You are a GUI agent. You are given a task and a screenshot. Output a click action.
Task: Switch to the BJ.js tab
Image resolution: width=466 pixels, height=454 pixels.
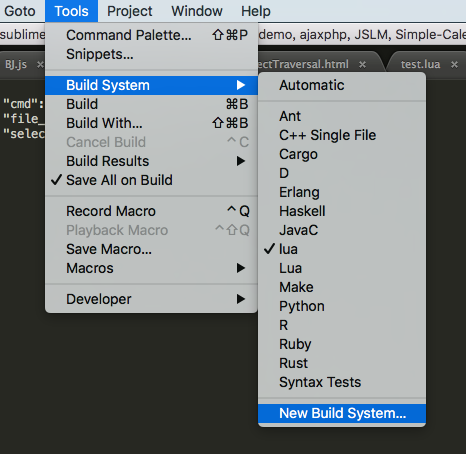(x=16, y=64)
